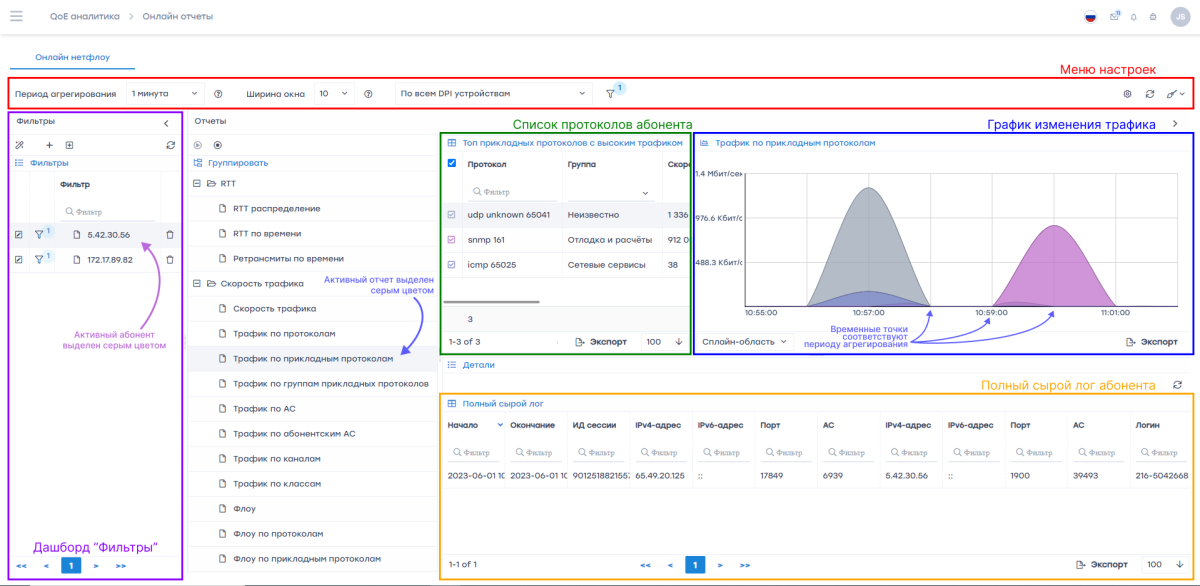Open the hamburger navigation menu
This screenshot has height=586, width=1200.
tap(16, 17)
